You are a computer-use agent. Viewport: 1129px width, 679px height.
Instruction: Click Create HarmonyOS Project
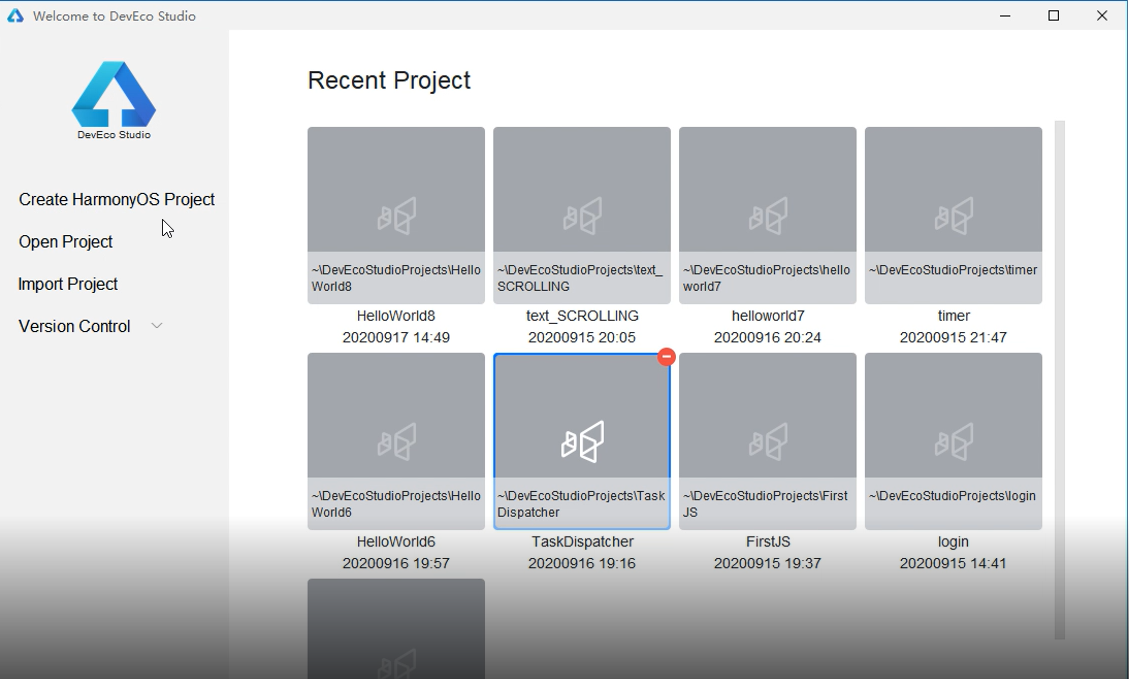click(x=117, y=199)
